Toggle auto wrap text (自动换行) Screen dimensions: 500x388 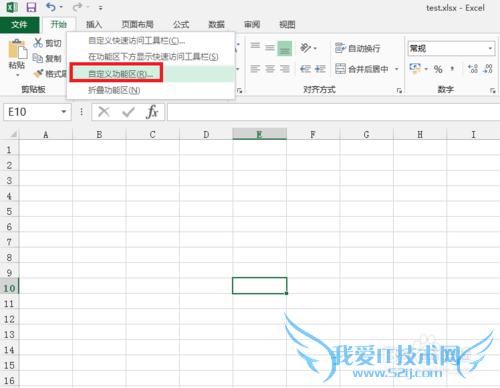[x=357, y=48]
